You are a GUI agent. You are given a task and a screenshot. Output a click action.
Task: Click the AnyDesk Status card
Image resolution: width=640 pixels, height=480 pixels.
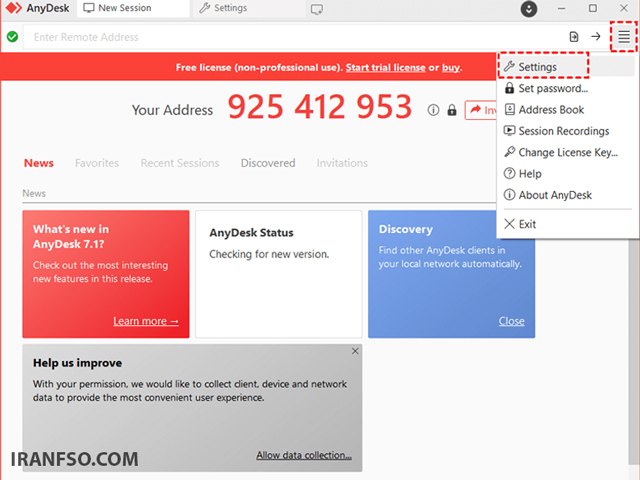click(279, 274)
